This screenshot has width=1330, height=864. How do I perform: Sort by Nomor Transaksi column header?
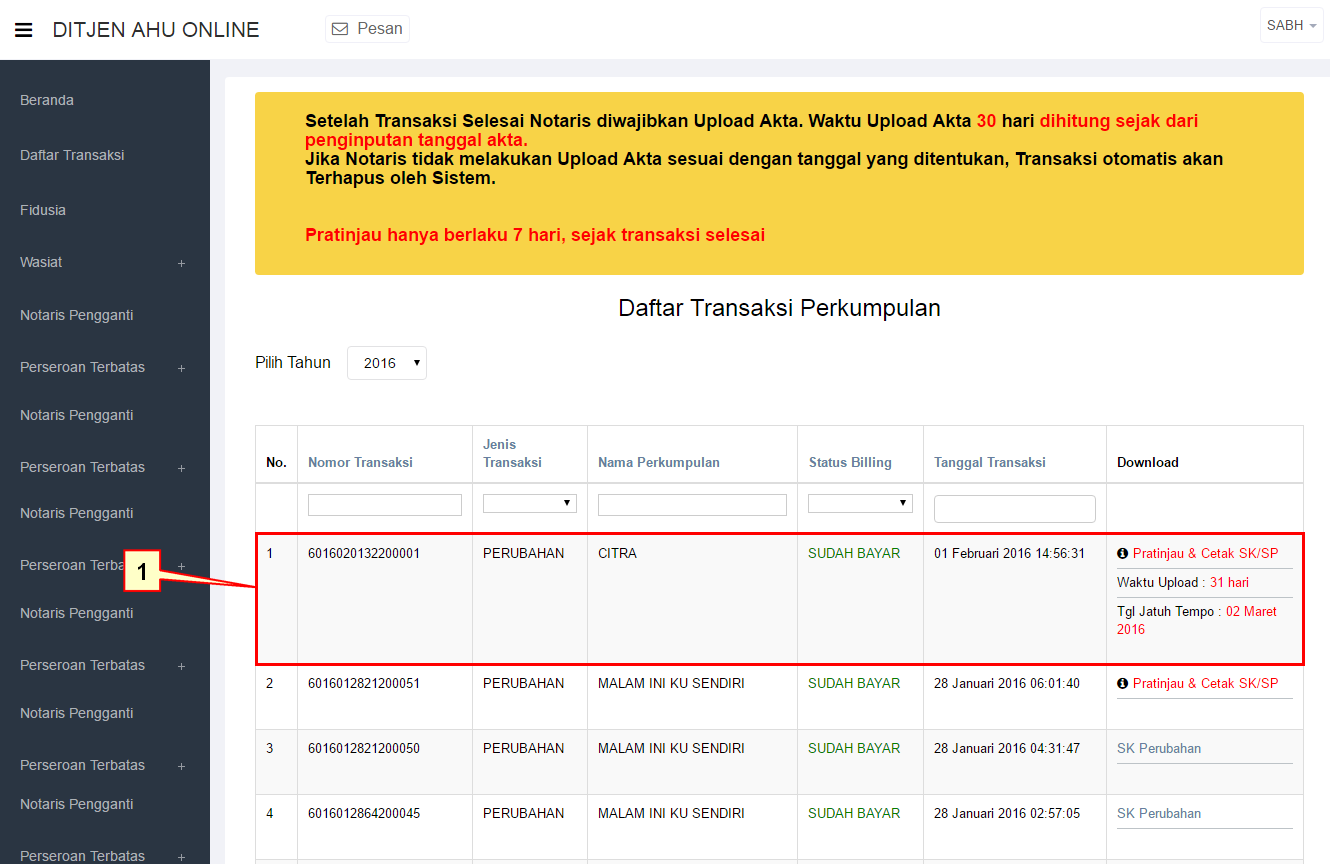coord(360,462)
